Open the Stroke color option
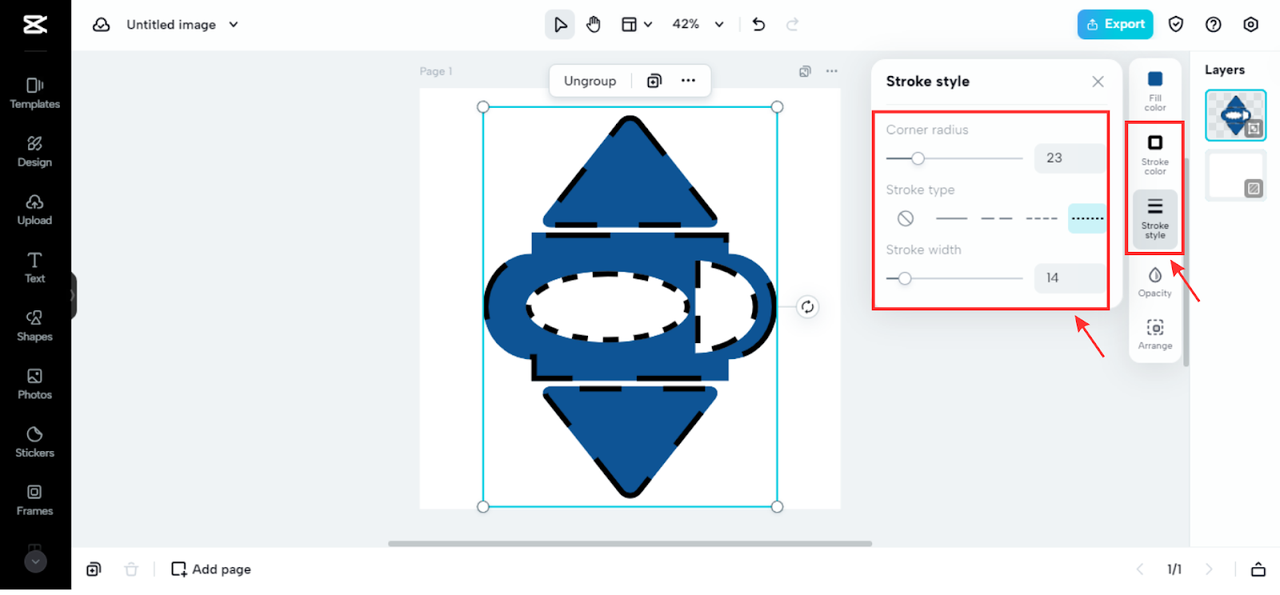The width and height of the screenshot is (1280, 595). pyautogui.click(x=1155, y=155)
